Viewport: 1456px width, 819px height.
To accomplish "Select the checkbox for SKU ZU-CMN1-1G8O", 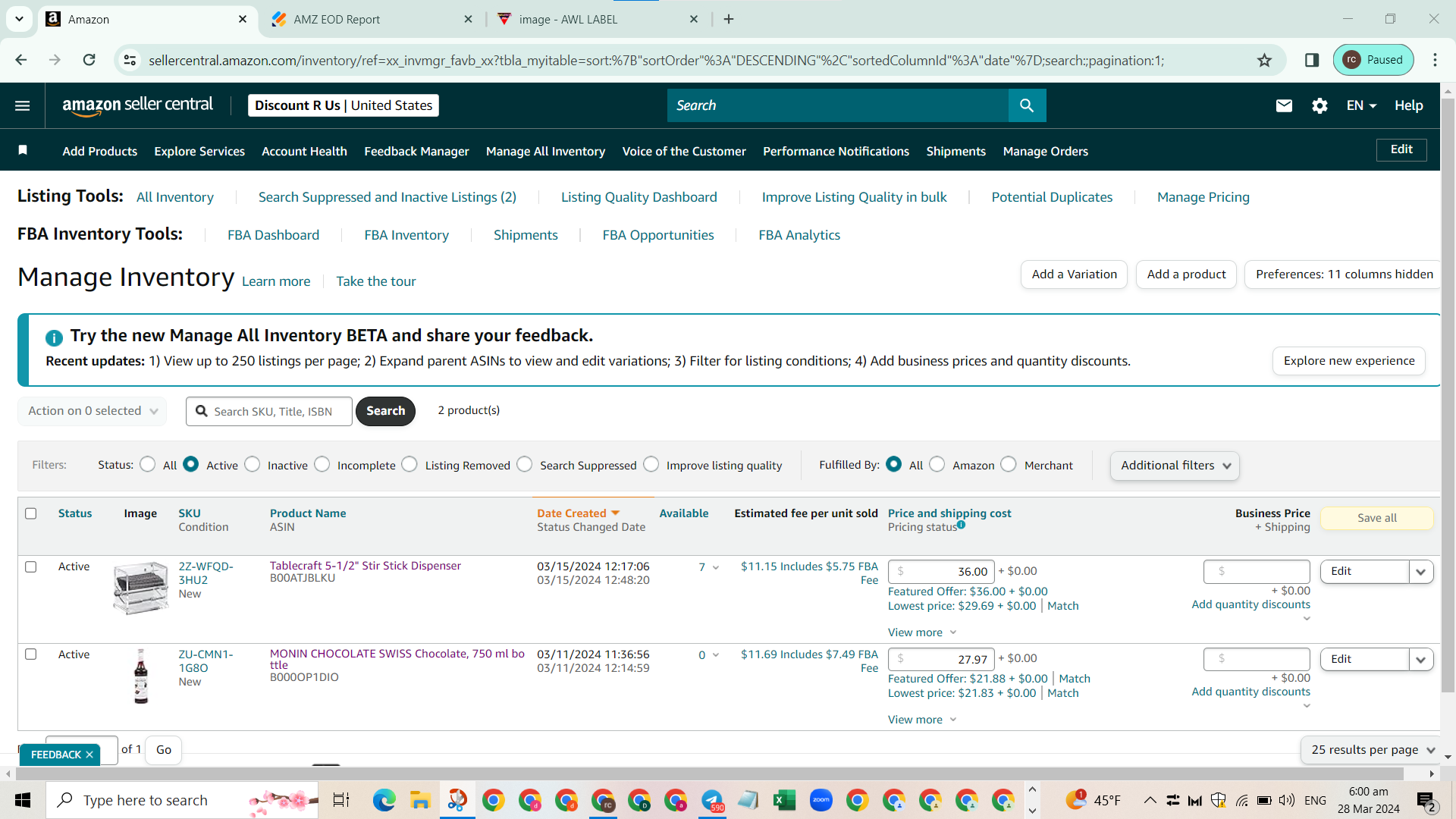I will [x=31, y=654].
